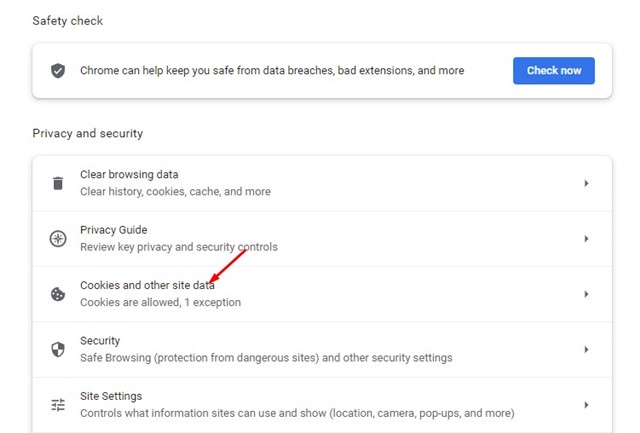Select Cookies and other site data
This screenshot has width=640, height=433.
click(x=322, y=294)
